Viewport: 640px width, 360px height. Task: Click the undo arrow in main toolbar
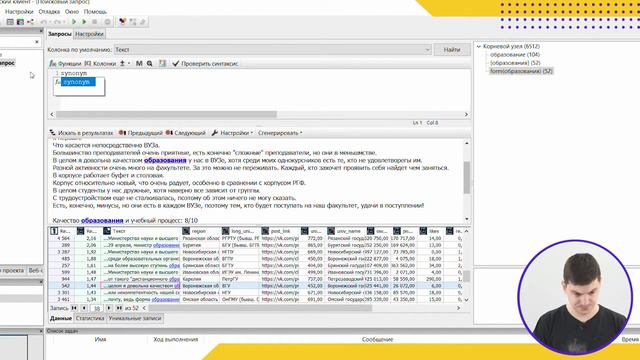[44, 22]
